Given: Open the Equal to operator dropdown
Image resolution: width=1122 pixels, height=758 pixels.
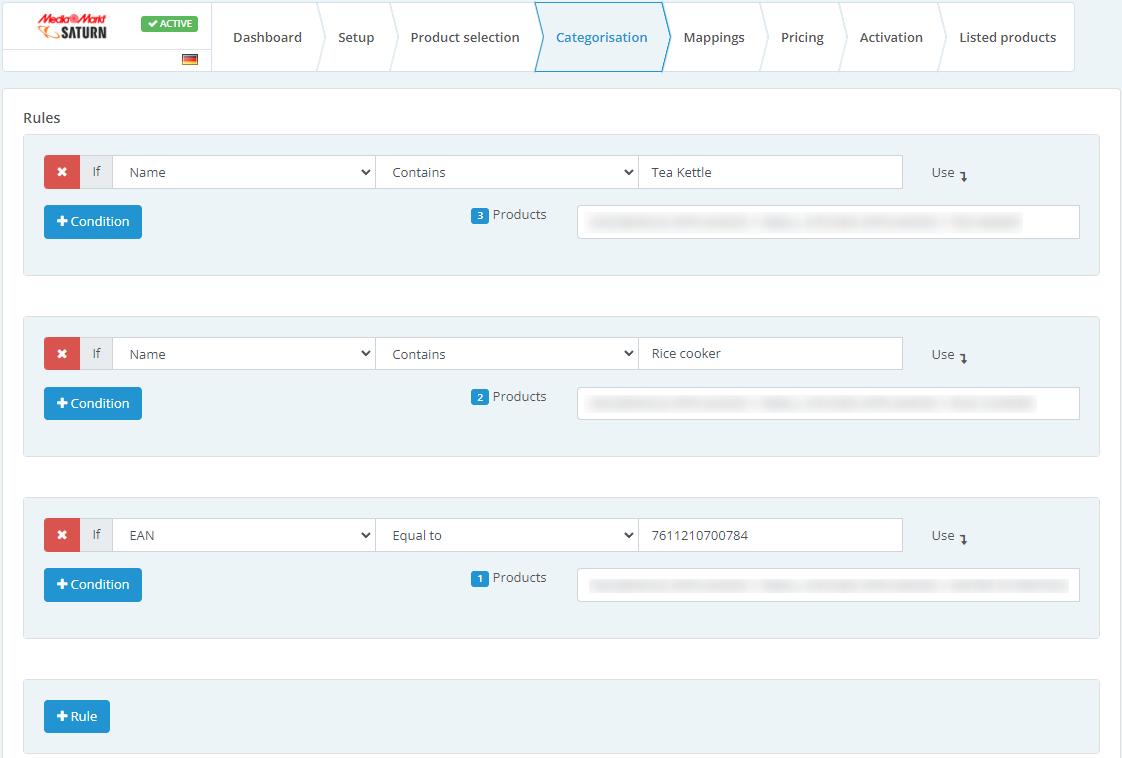Looking at the screenshot, I should click(507, 535).
